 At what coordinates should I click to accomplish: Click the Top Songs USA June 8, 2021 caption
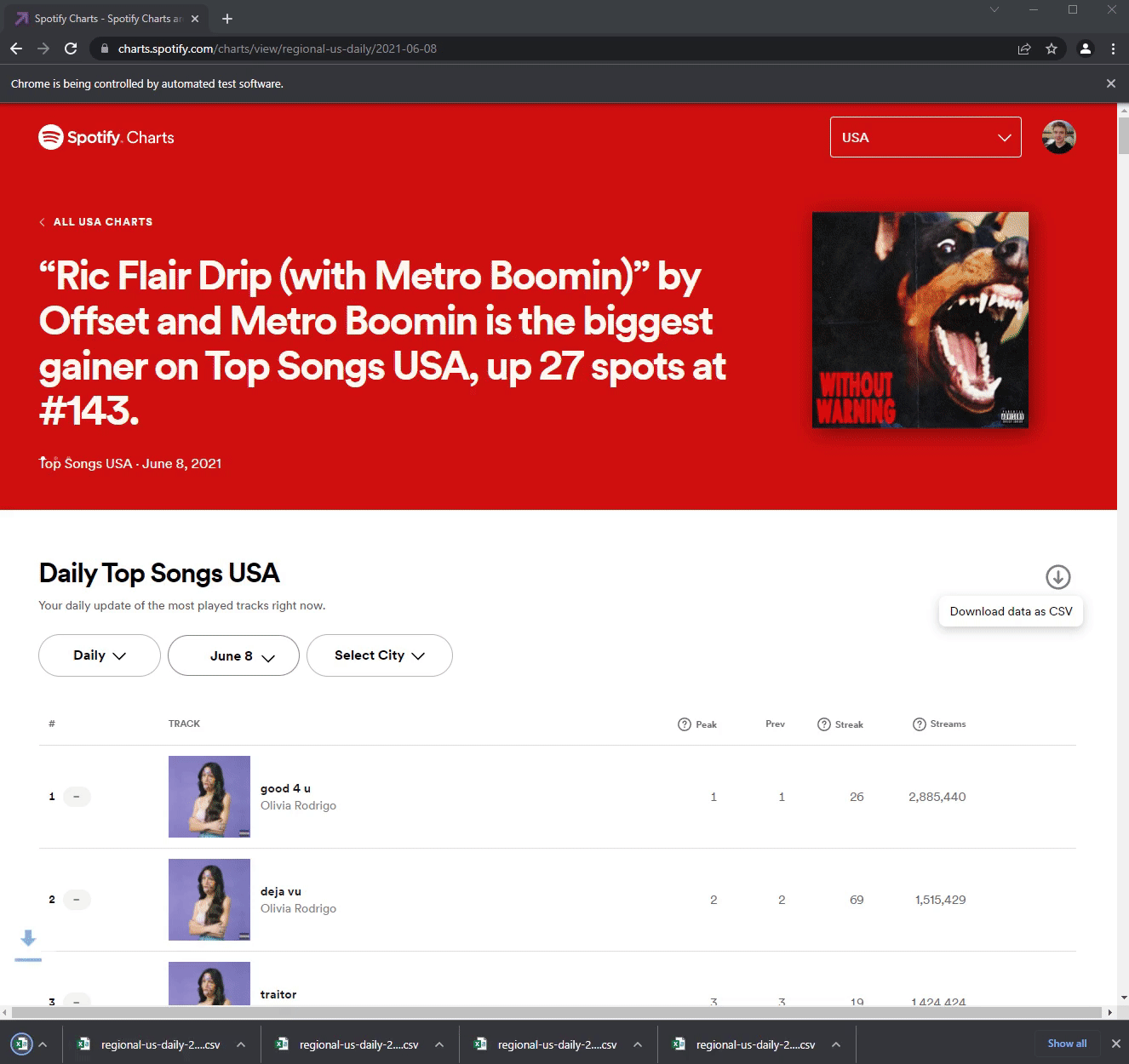(130, 463)
